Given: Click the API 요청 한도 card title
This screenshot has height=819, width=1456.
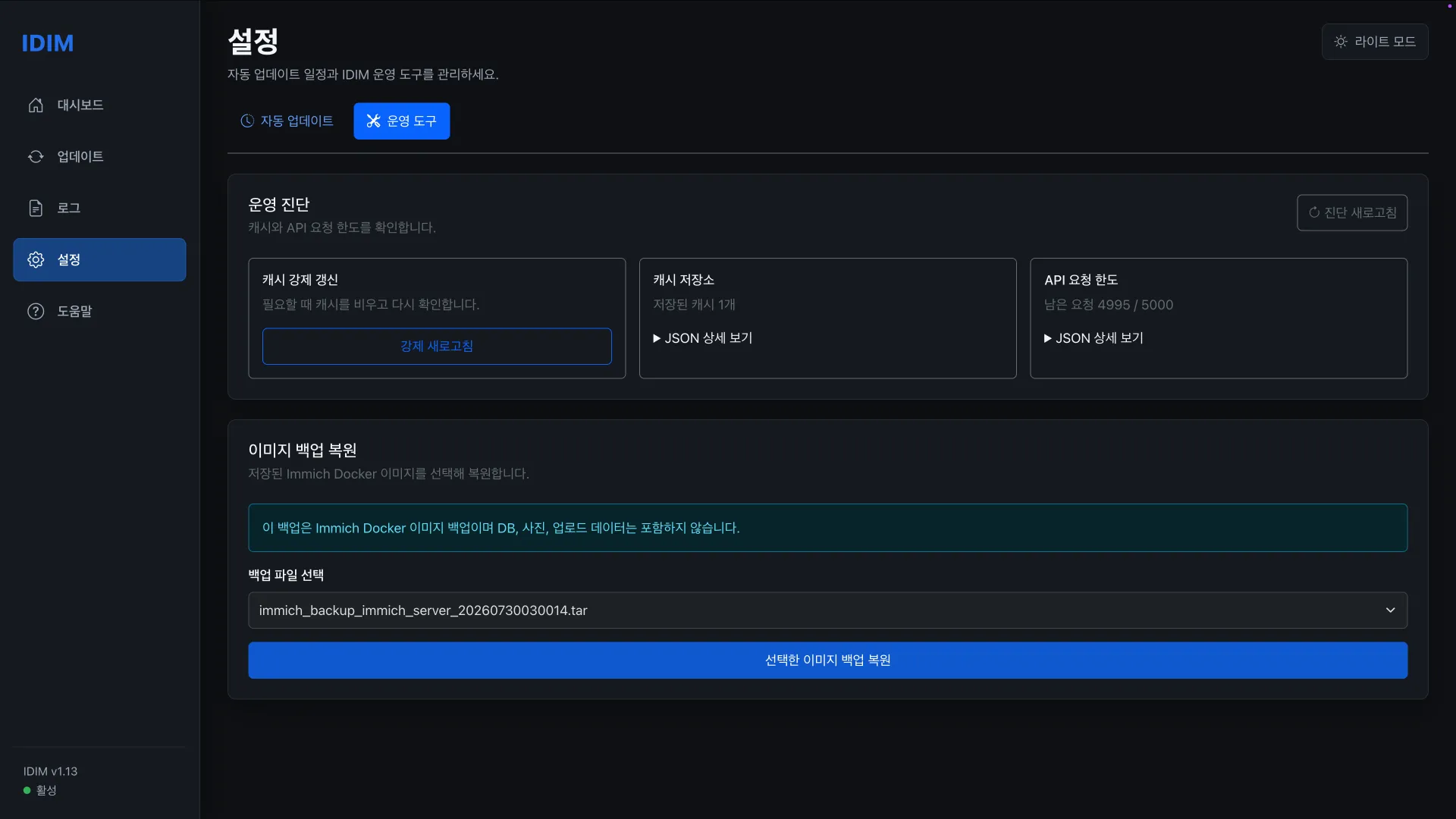Looking at the screenshot, I should pyautogui.click(x=1081, y=280).
